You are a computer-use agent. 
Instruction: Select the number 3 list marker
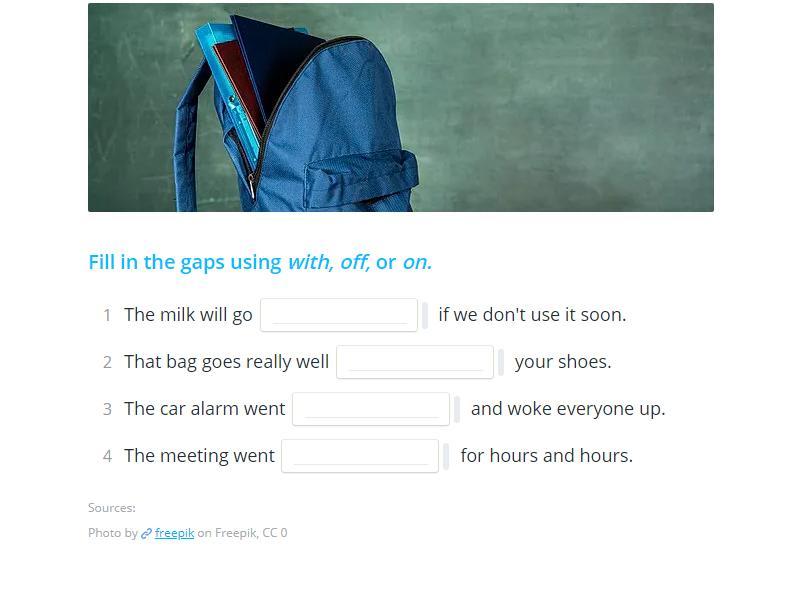[x=107, y=409]
